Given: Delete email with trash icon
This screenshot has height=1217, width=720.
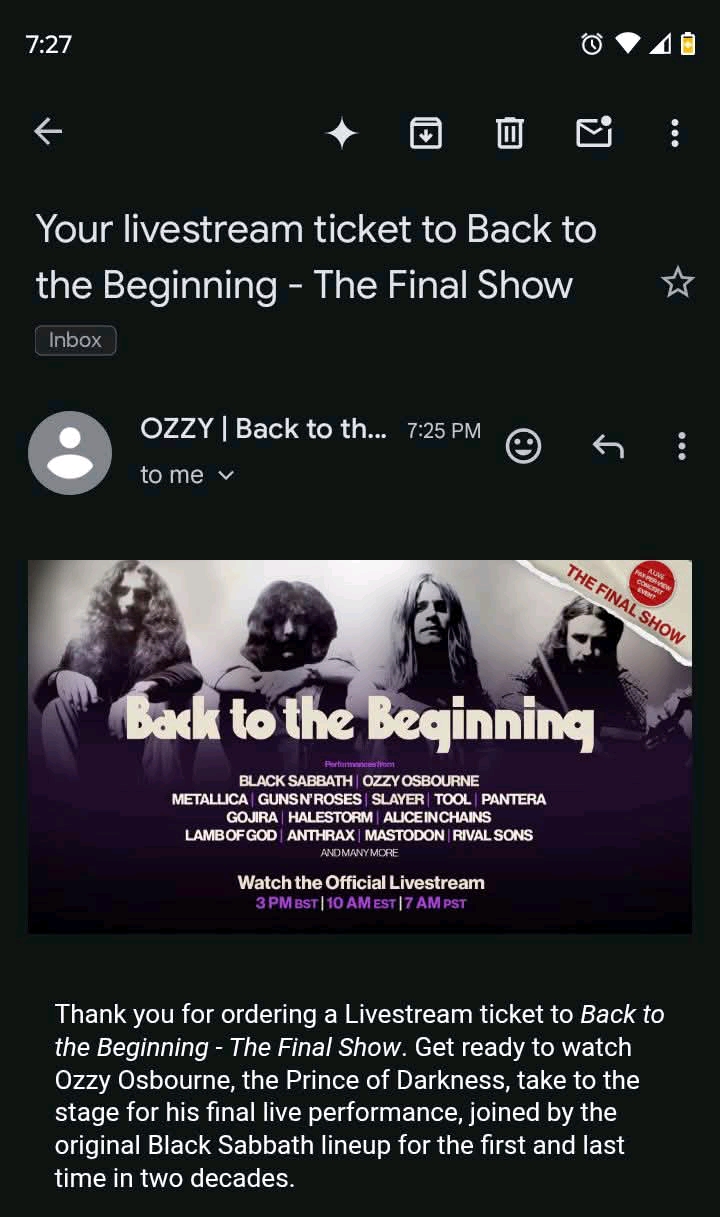Looking at the screenshot, I should [510, 132].
